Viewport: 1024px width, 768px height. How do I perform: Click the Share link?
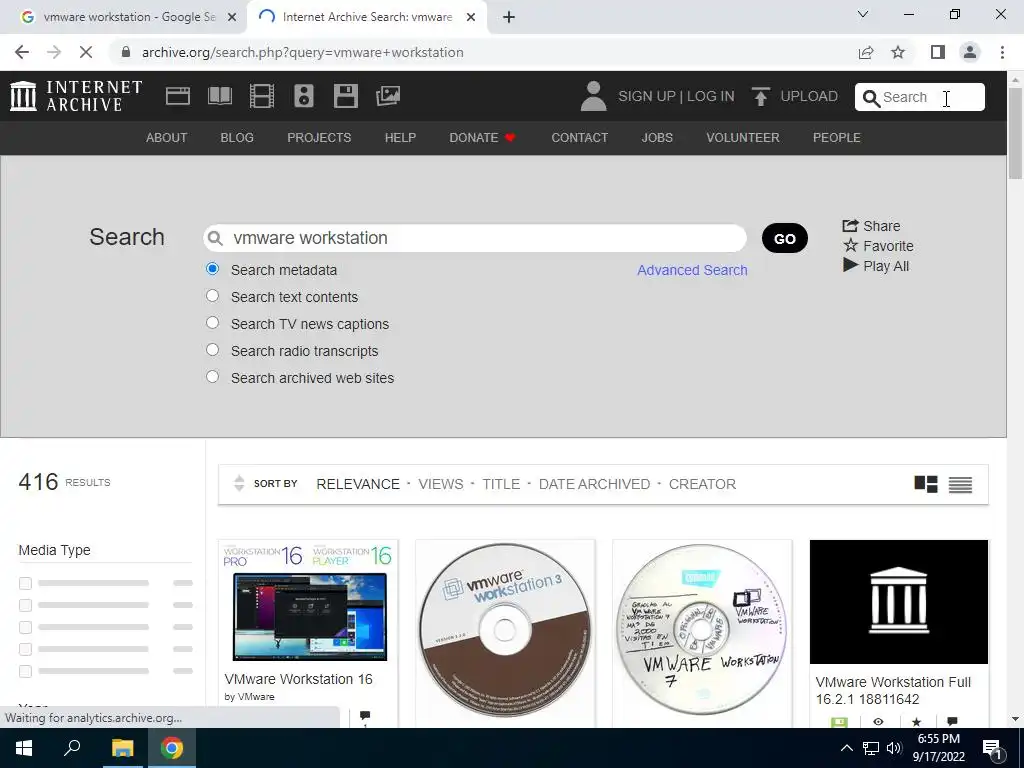coord(871,226)
